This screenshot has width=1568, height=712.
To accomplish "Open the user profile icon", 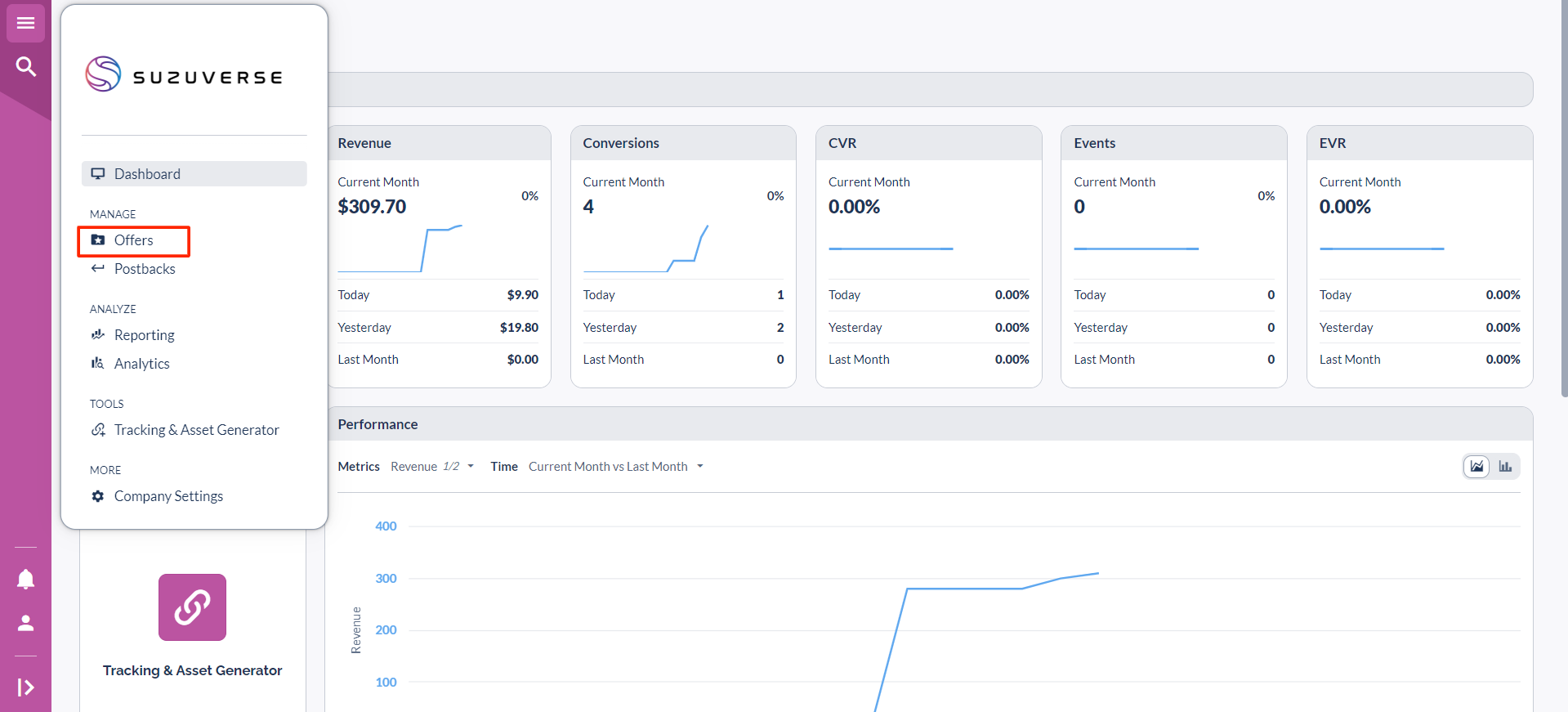I will (x=25, y=624).
